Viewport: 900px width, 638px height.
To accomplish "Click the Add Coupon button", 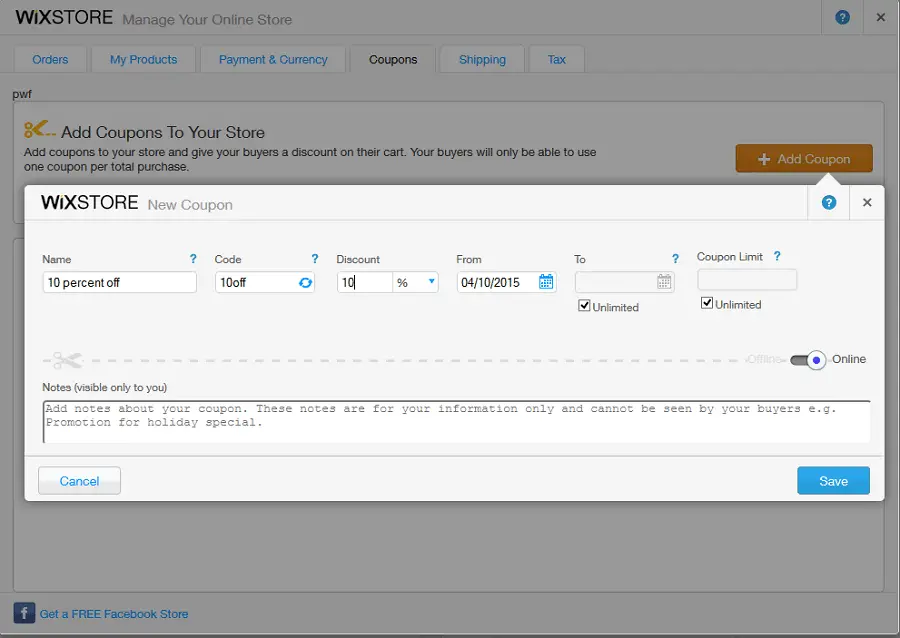I will tap(804, 159).
